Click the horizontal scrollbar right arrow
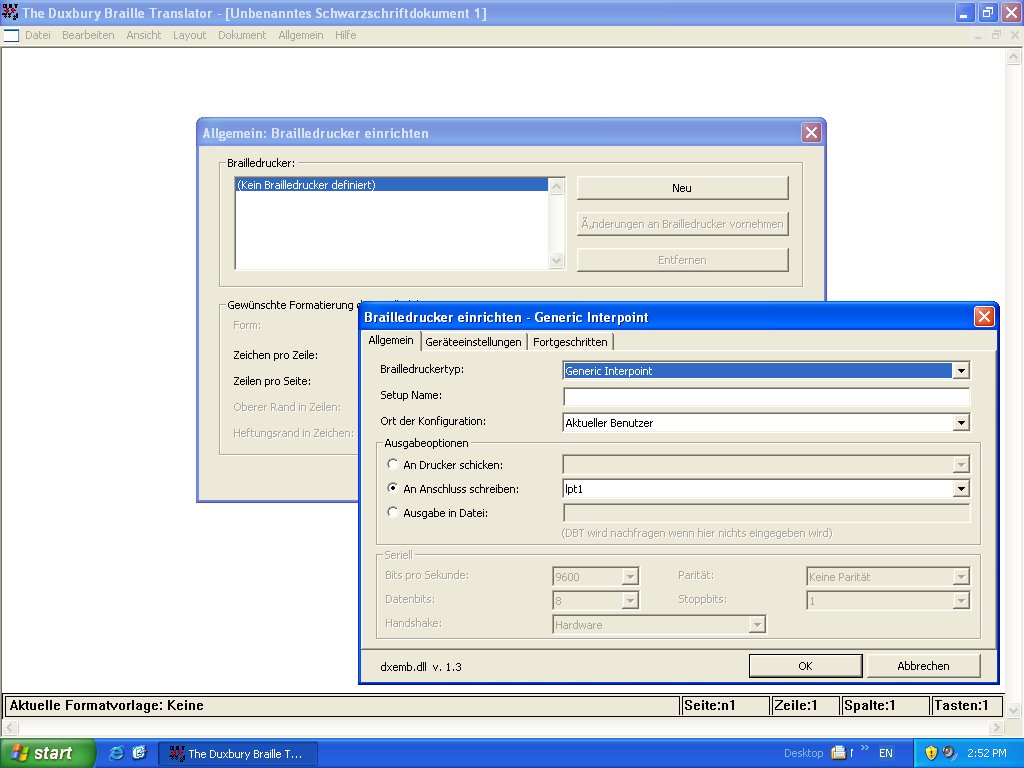The height and width of the screenshot is (768, 1024). 996,728
